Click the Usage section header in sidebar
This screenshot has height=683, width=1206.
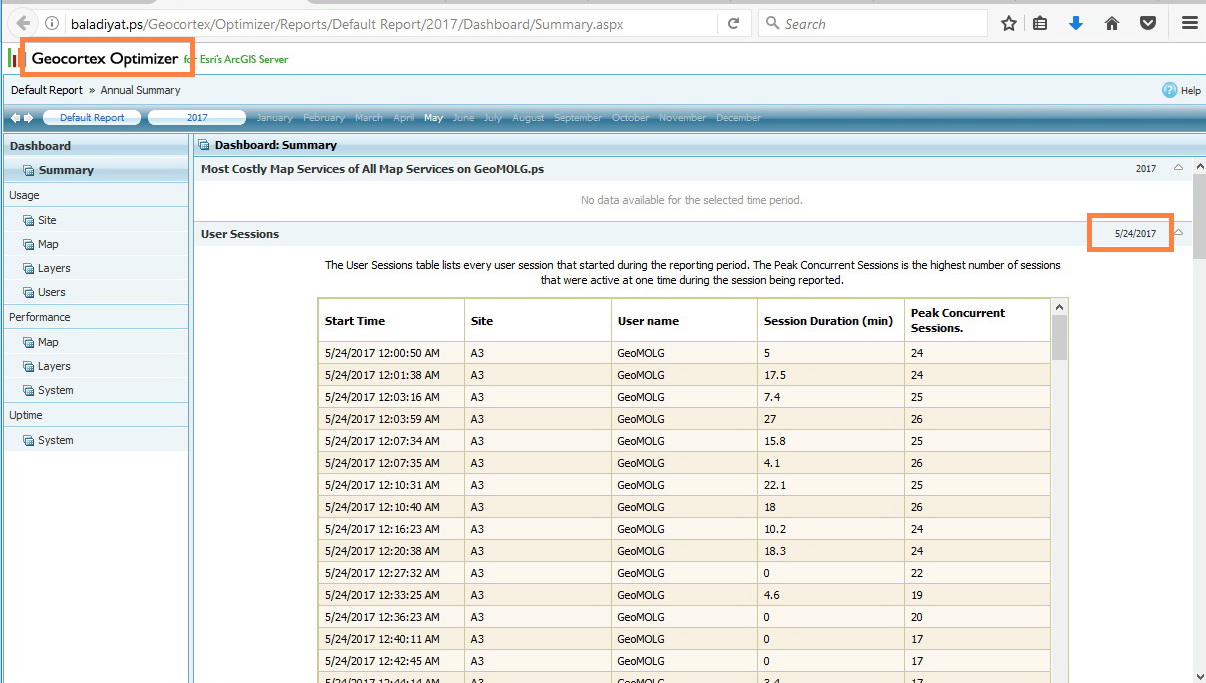click(x=96, y=195)
